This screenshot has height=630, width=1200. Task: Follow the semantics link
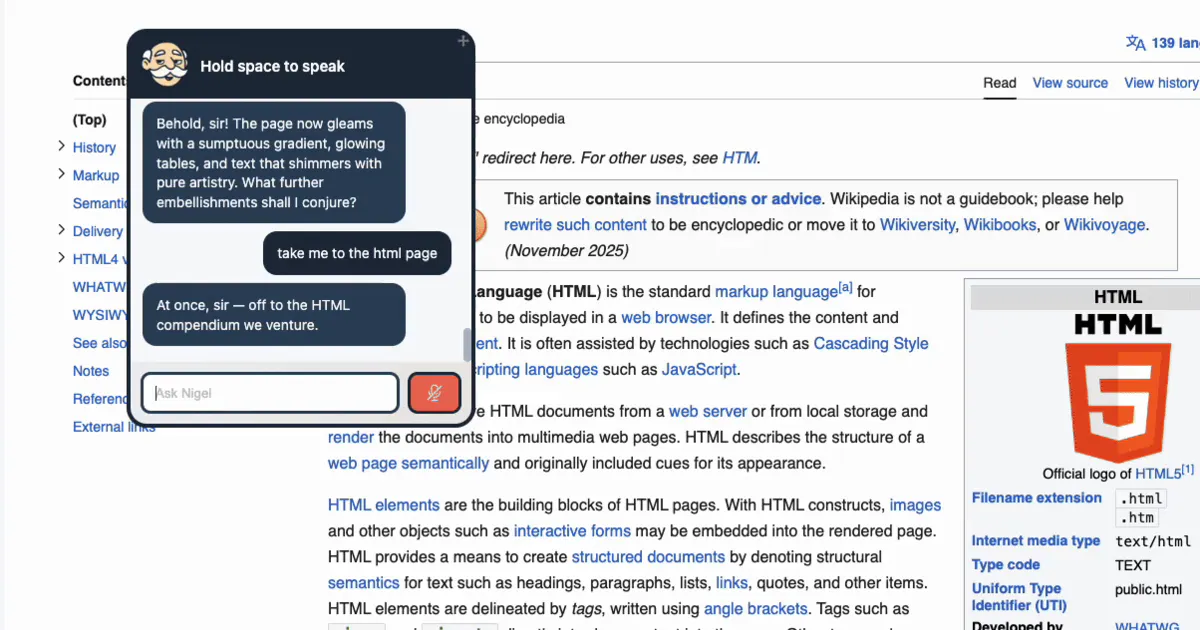pos(365,583)
